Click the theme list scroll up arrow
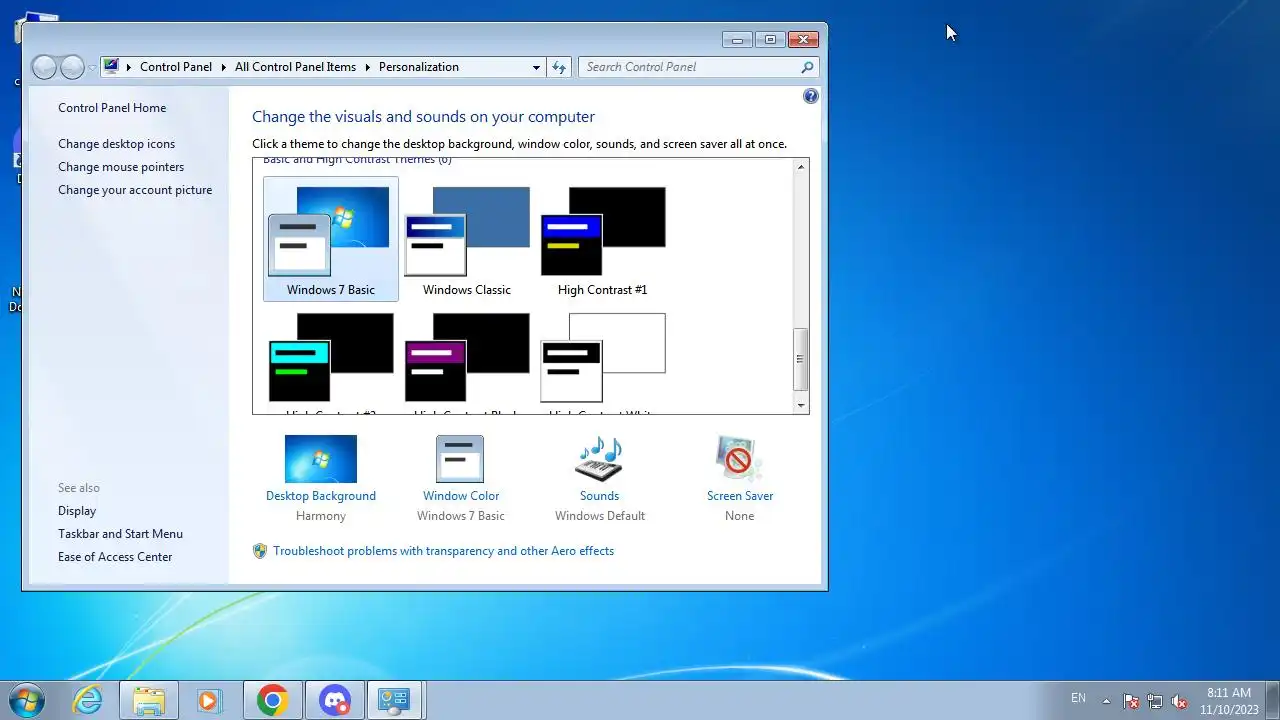The height and width of the screenshot is (720, 1280). click(x=801, y=167)
